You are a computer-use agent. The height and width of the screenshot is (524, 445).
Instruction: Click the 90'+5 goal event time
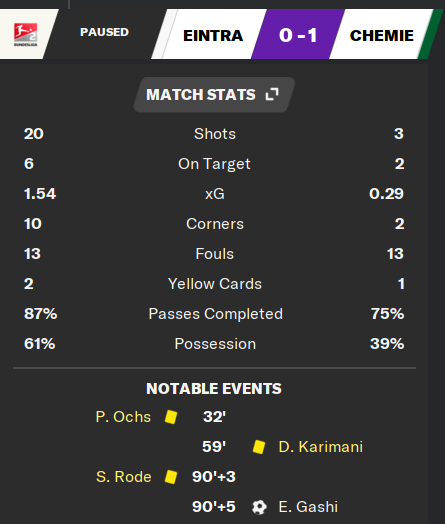[x=214, y=507]
